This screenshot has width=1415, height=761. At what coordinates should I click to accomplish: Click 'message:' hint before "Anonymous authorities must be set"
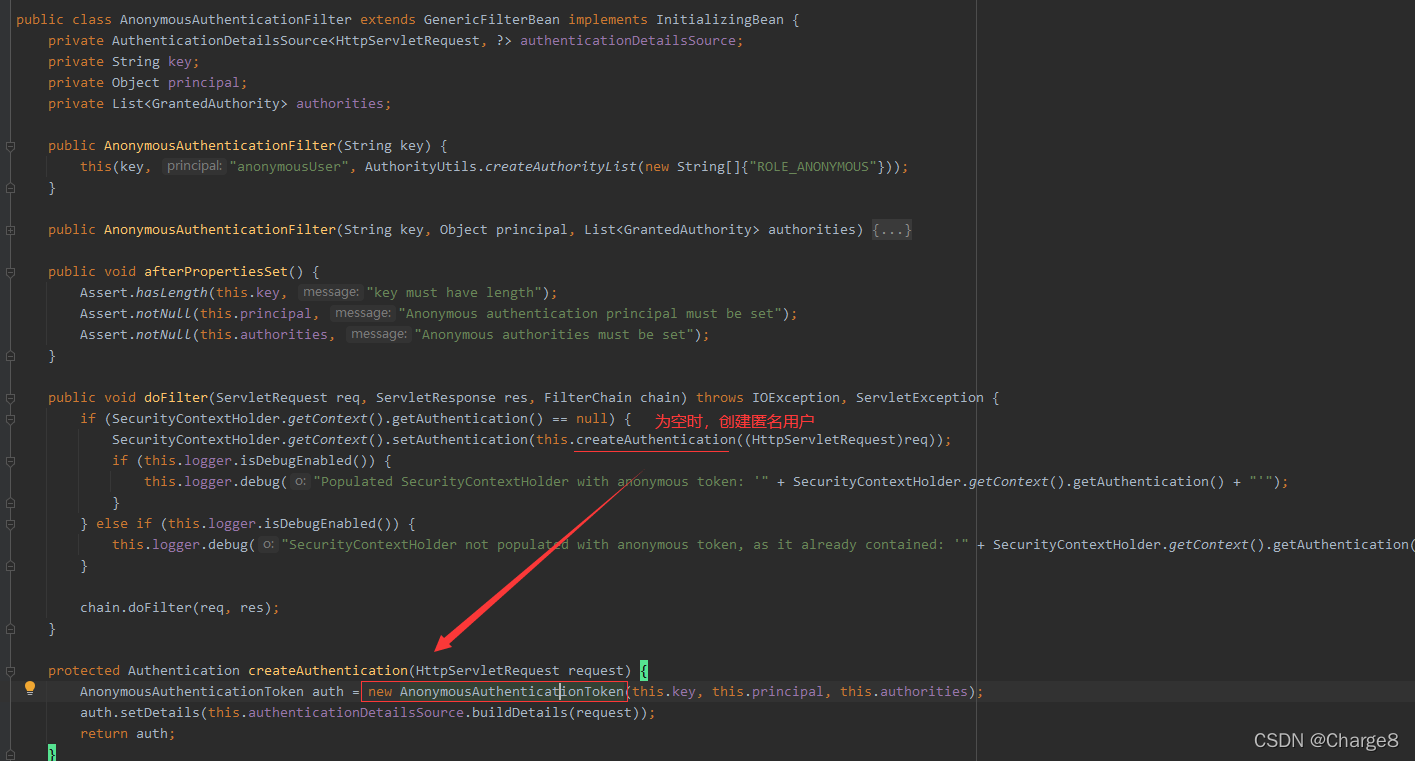[x=379, y=334]
